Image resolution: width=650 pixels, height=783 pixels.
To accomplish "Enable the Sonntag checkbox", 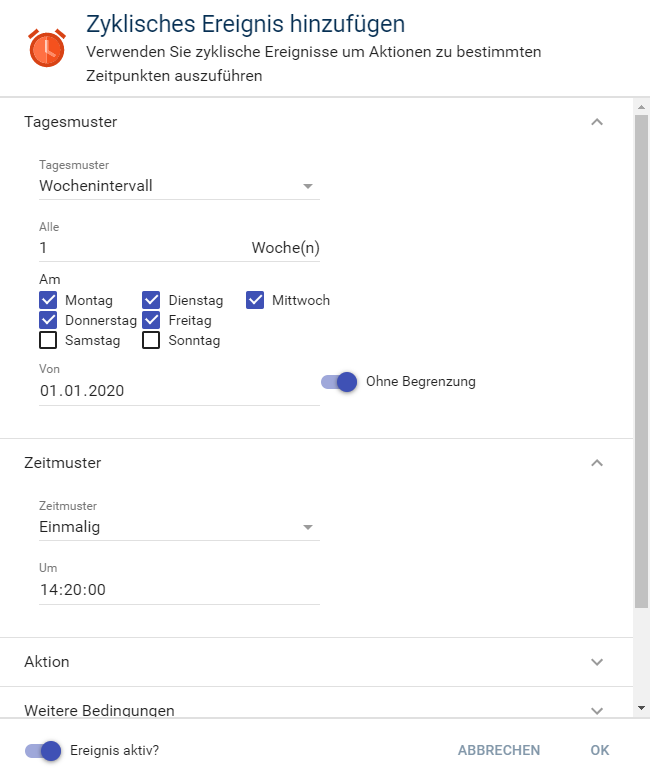I will [x=151, y=340].
